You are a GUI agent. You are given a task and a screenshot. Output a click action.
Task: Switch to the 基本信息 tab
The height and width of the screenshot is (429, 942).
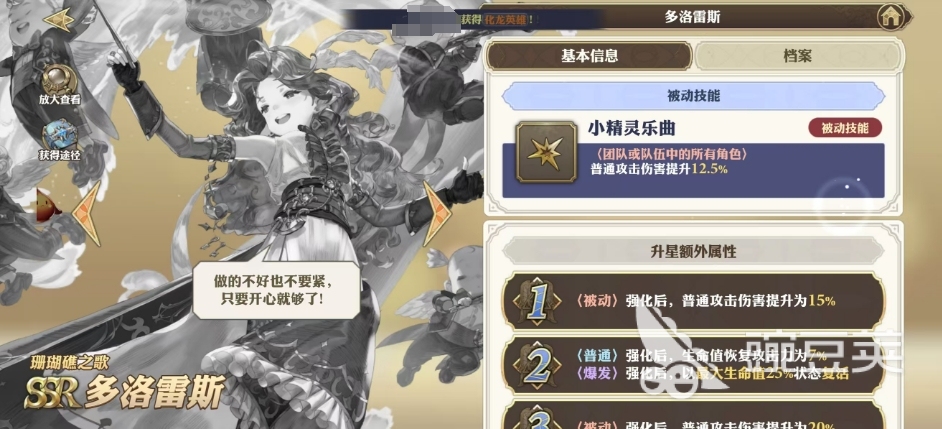point(589,56)
